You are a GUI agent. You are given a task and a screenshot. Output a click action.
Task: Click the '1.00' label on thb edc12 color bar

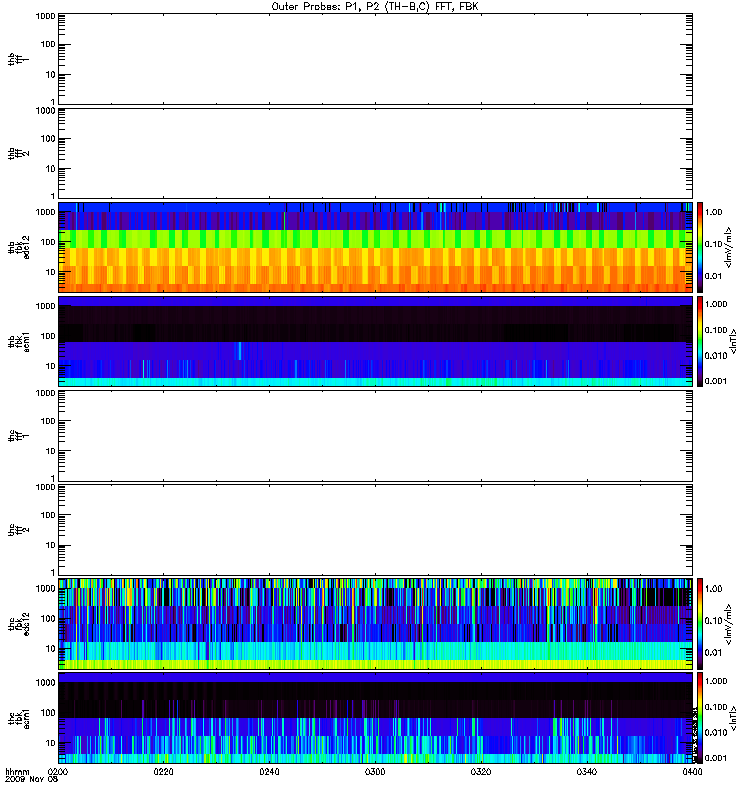[x=714, y=212]
